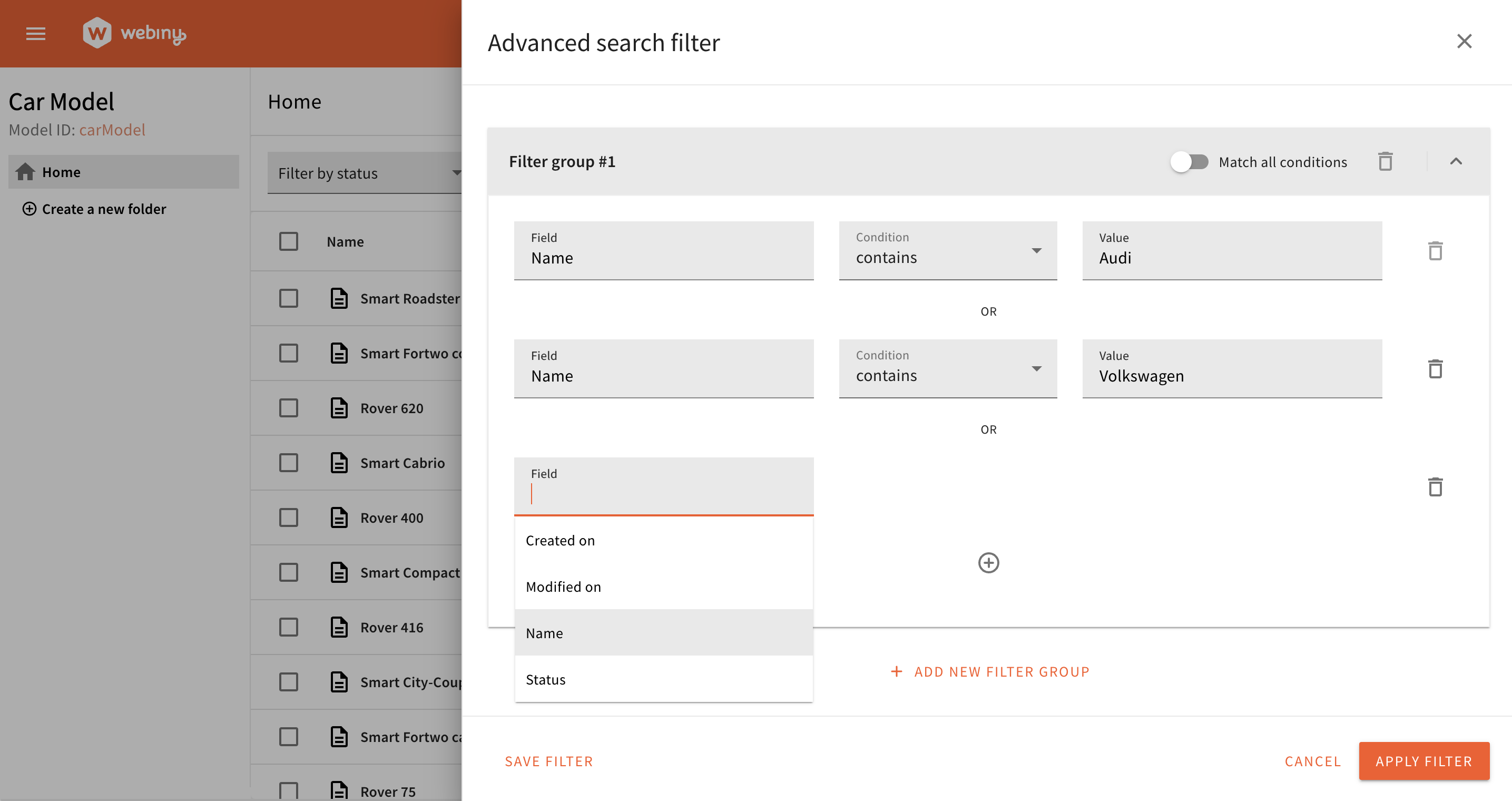Screen dimensions: 1512x801
Task: Check the select-all checkbox in table header
Action: 288,241
